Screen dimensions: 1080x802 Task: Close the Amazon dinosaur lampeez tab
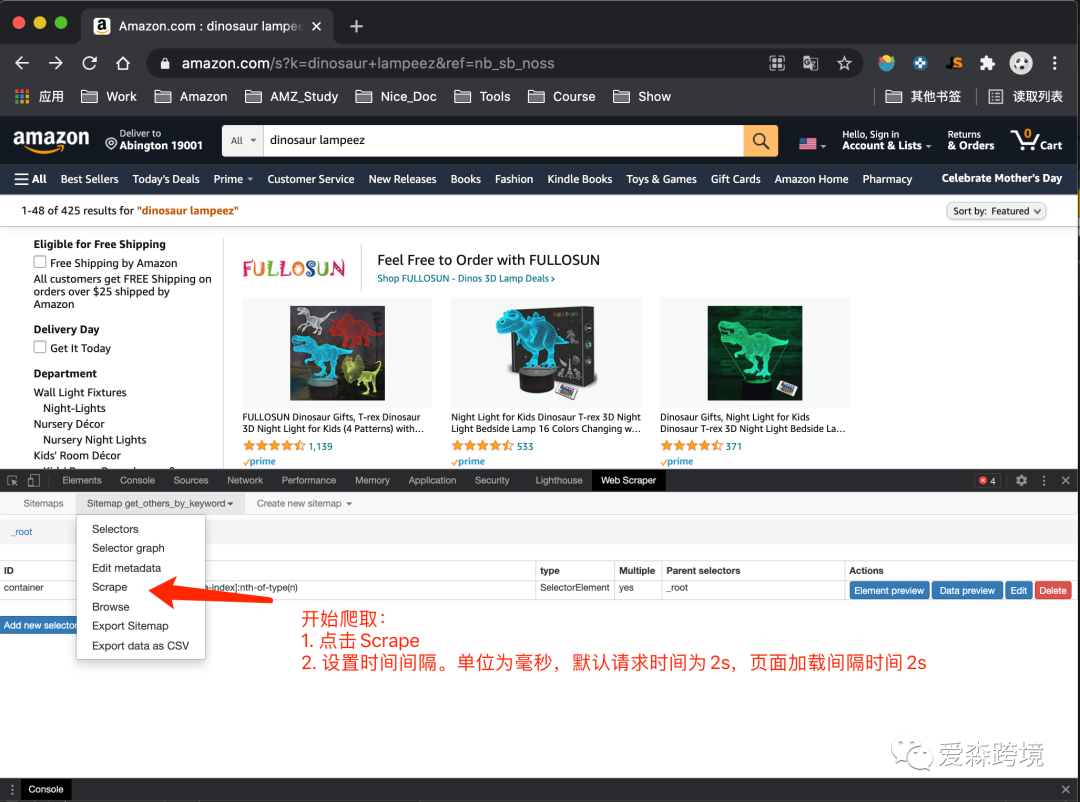pos(316,26)
